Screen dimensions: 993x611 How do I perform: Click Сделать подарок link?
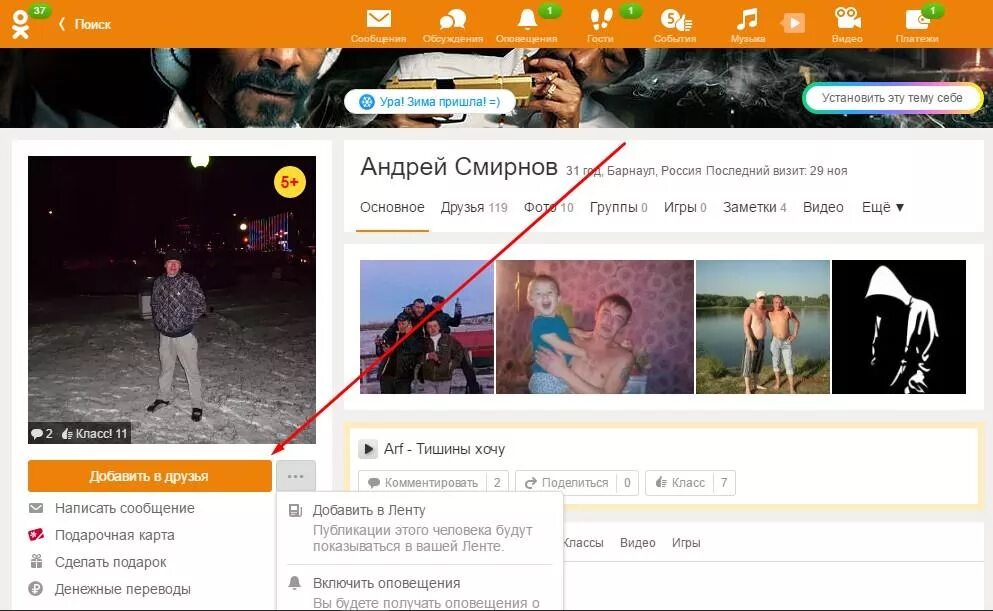[x=111, y=562]
